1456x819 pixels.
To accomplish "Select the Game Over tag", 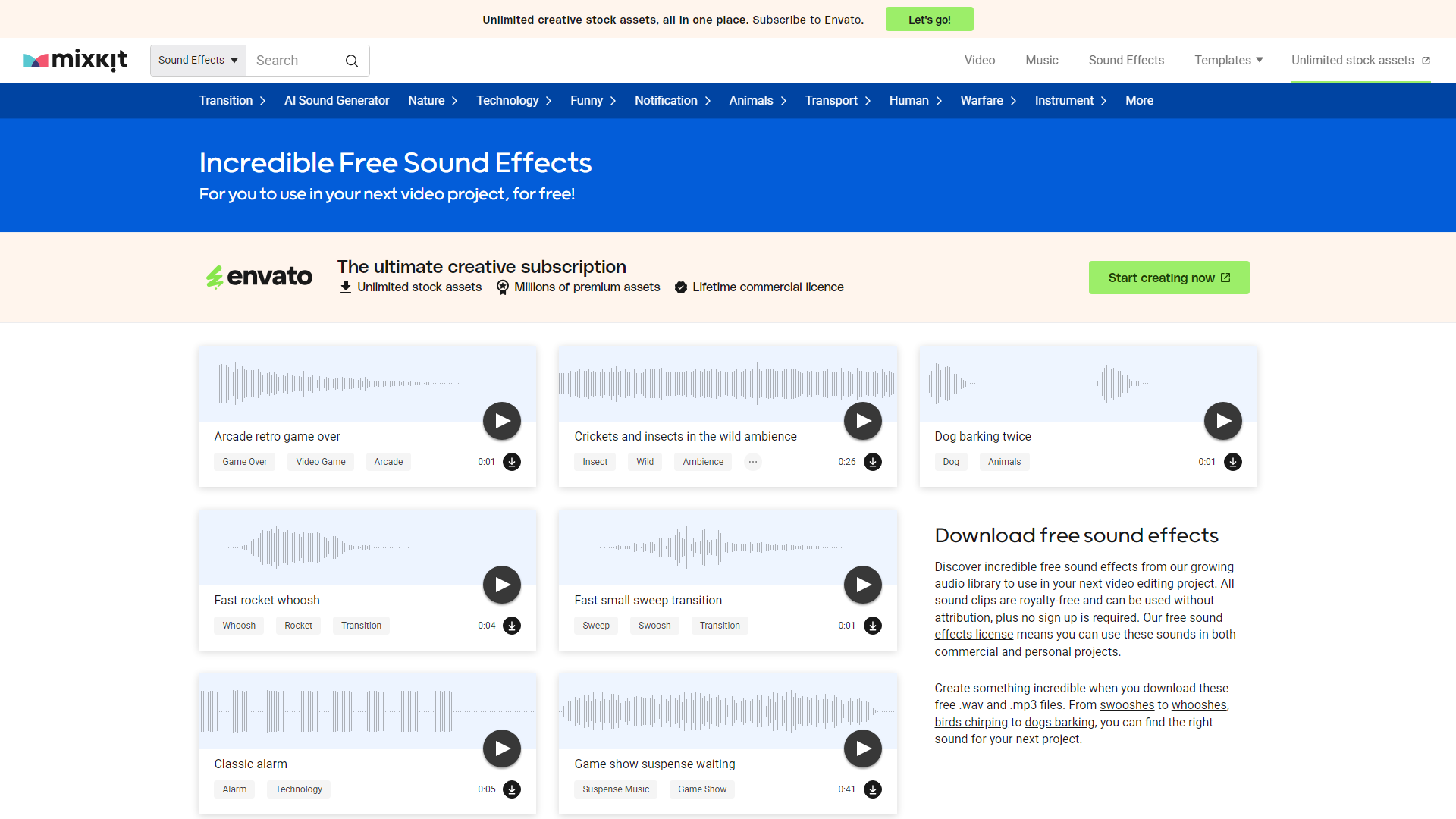I will pyautogui.click(x=245, y=462).
